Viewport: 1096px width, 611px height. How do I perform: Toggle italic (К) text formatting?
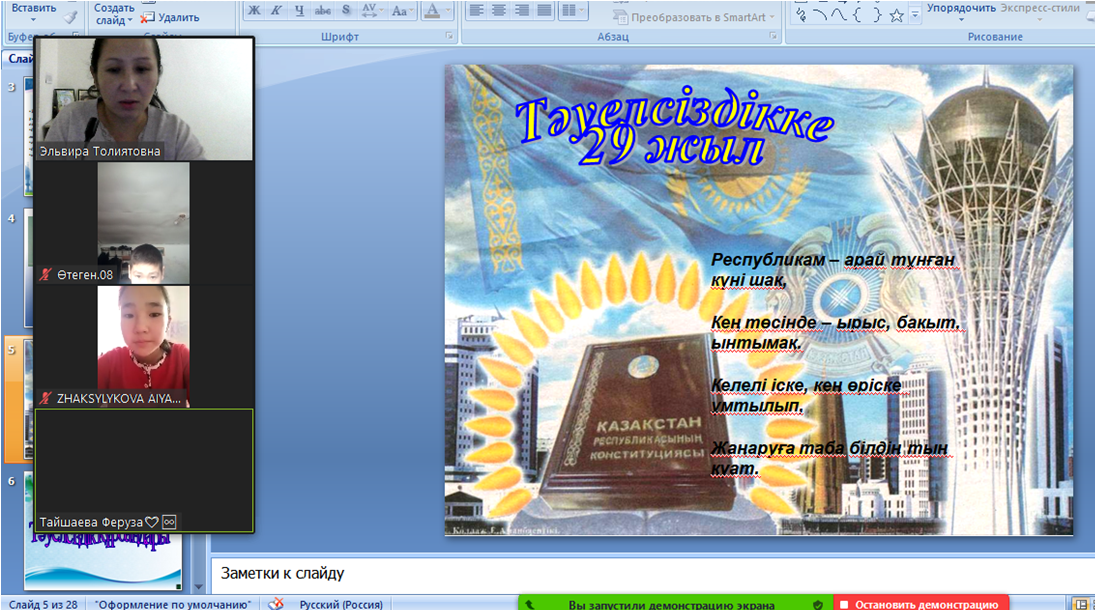point(277,11)
